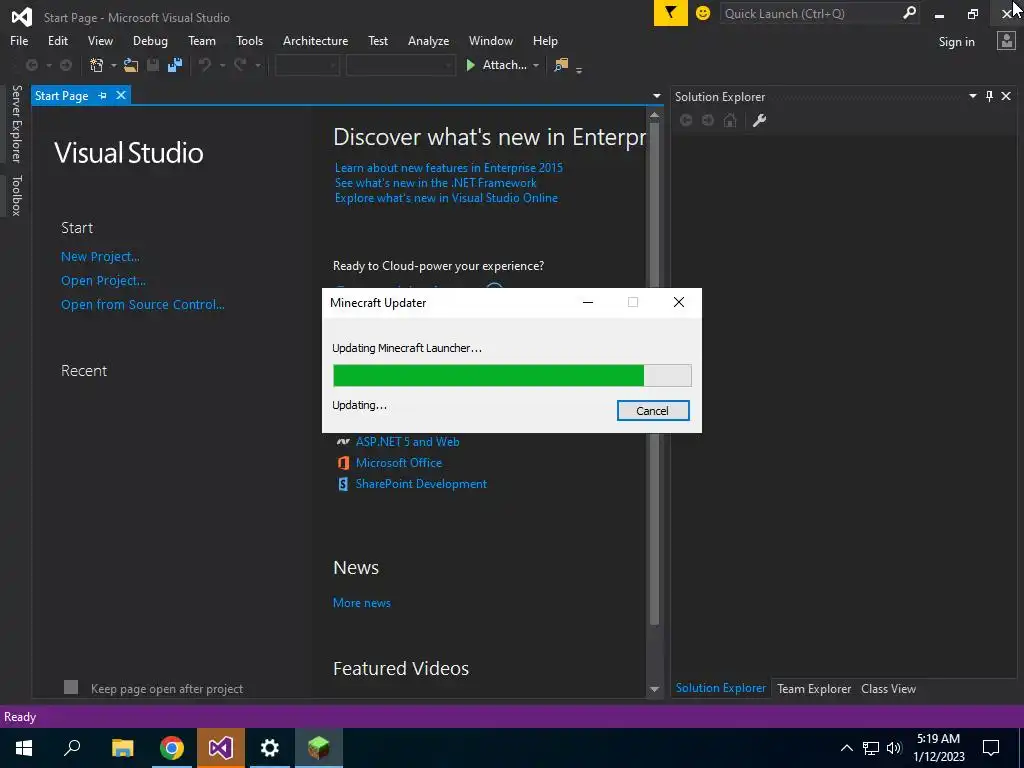The height and width of the screenshot is (768, 1024).
Task: Open the Navigate Backward history dropdown arrow
Action: tap(48, 65)
